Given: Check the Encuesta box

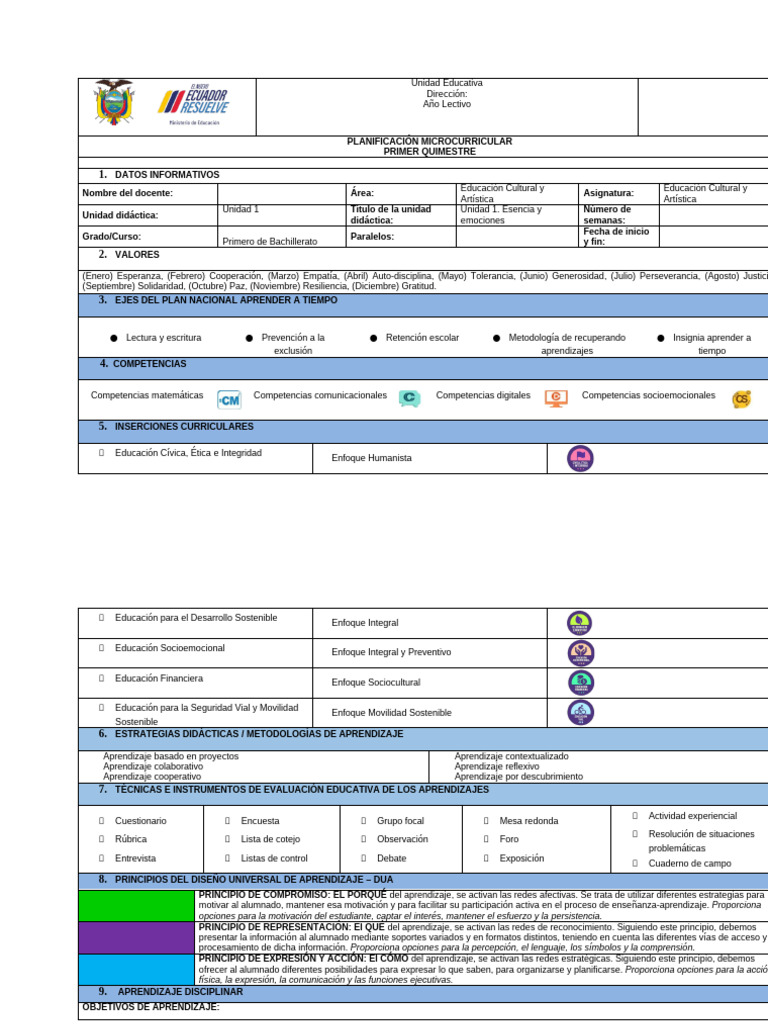Looking at the screenshot, I should (227, 821).
